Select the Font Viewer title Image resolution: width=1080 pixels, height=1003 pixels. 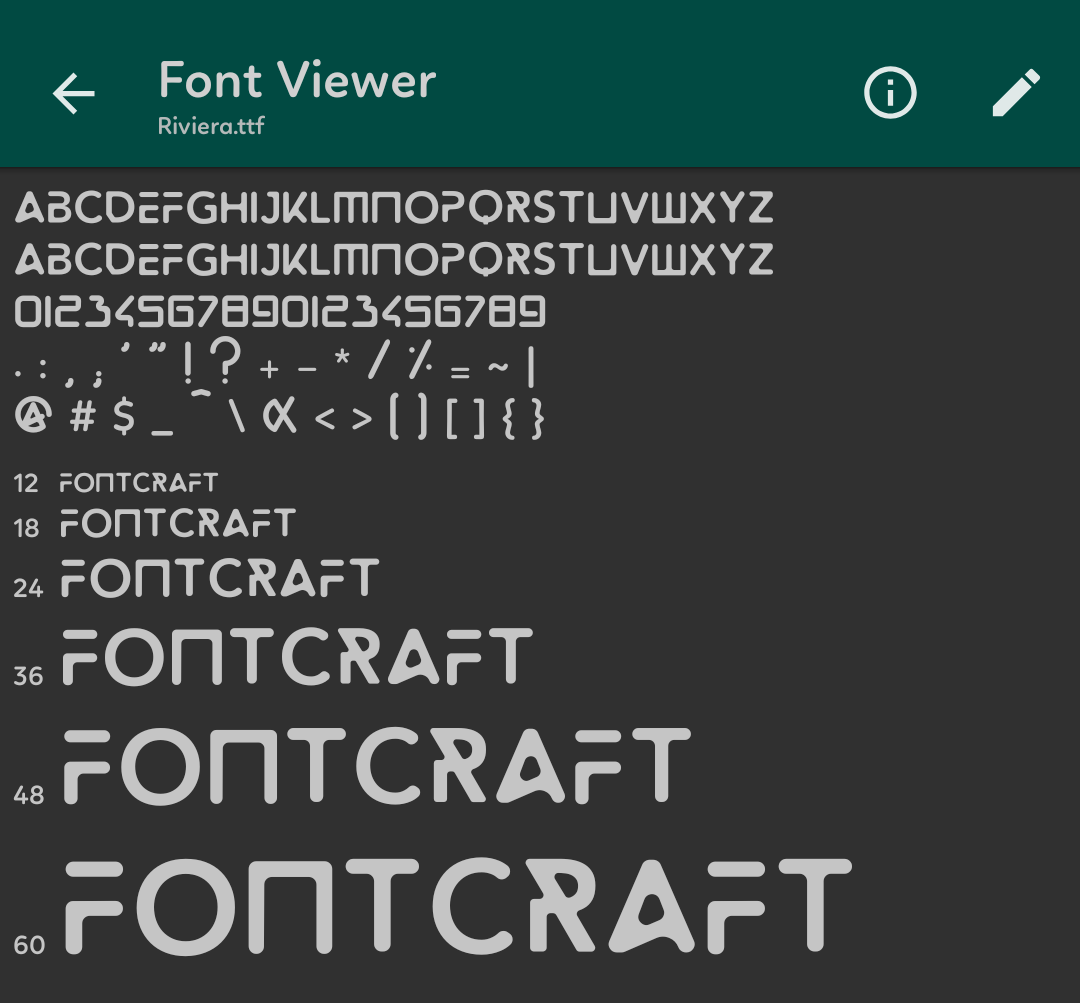point(297,80)
